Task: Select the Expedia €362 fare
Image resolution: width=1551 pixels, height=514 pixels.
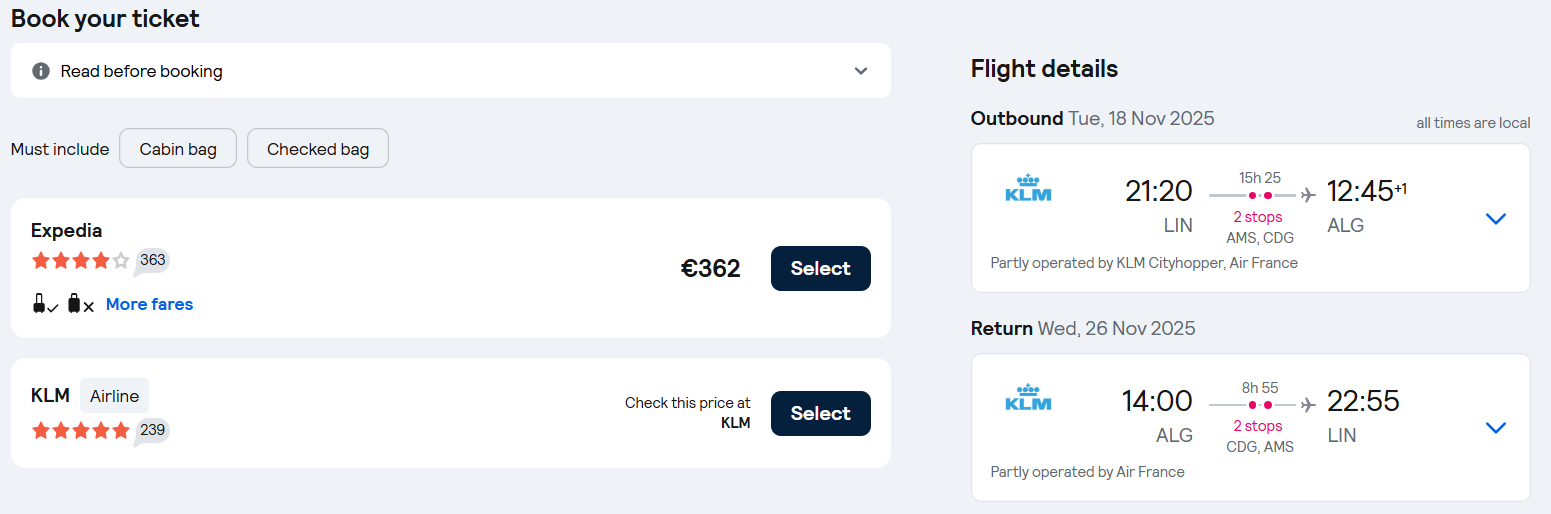Action: click(820, 268)
